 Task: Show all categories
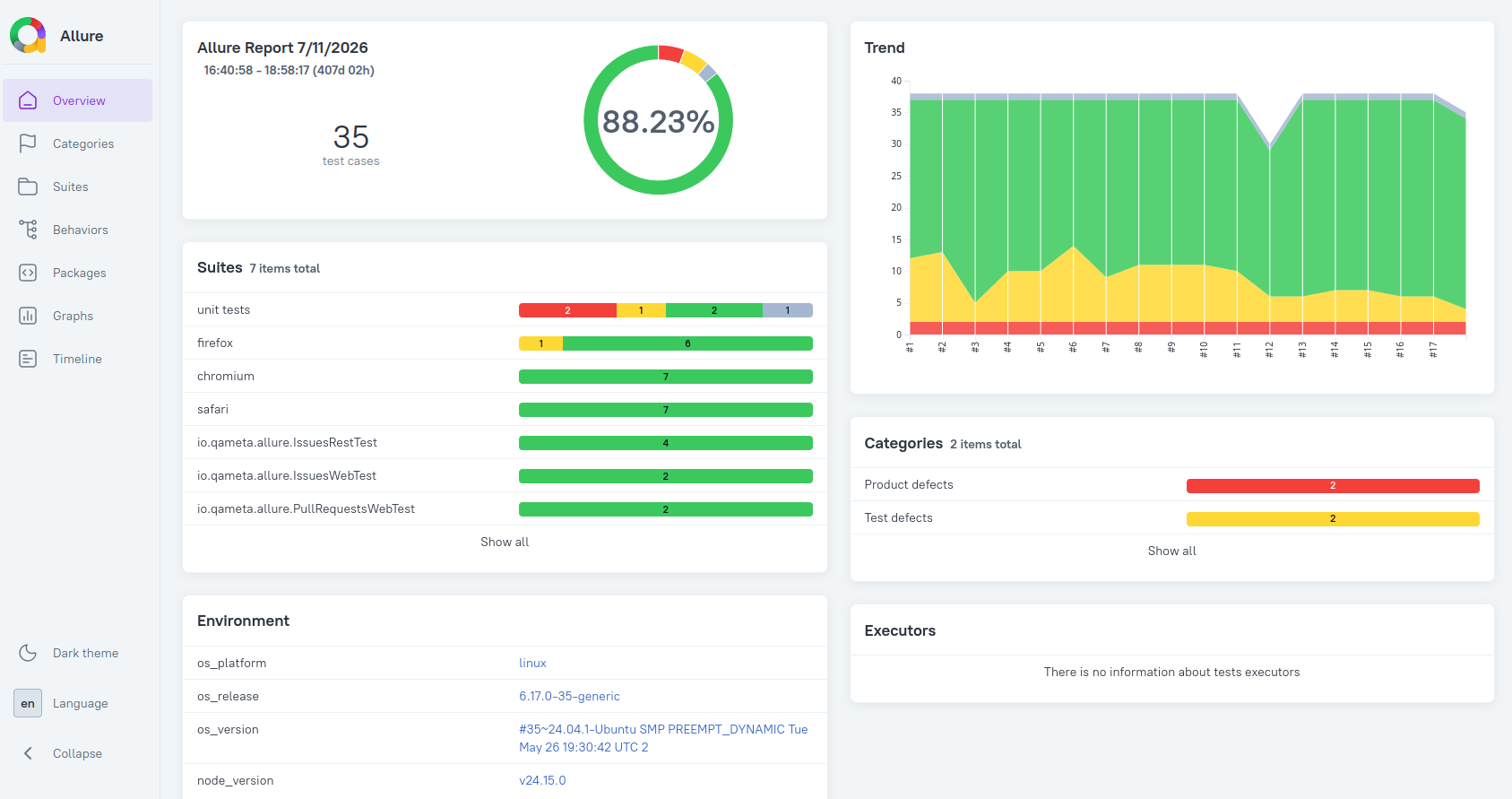(x=1171, y=551)
